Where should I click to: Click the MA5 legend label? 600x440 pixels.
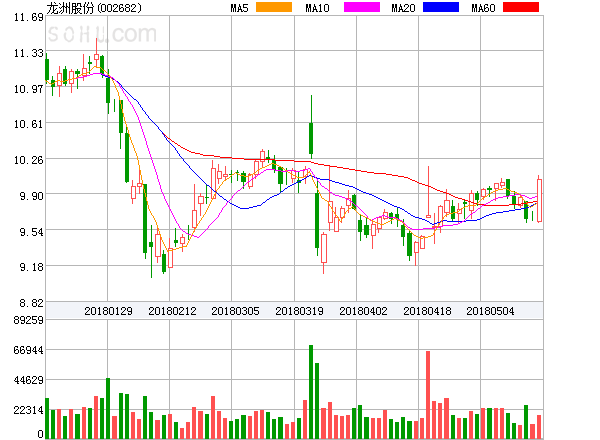click(x=239, y=8)
